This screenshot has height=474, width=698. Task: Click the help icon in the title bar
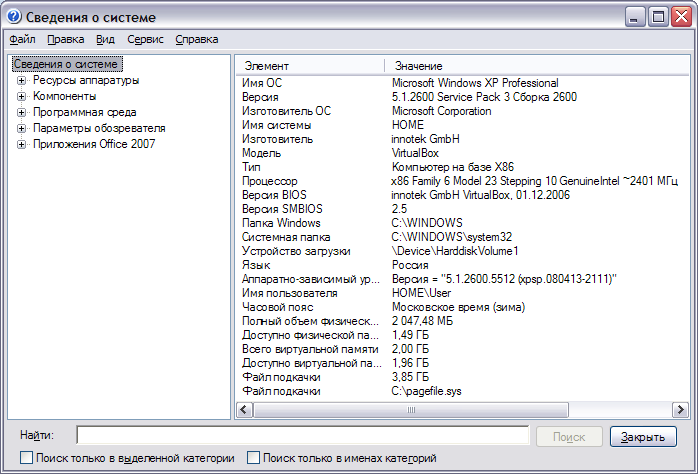14,17
